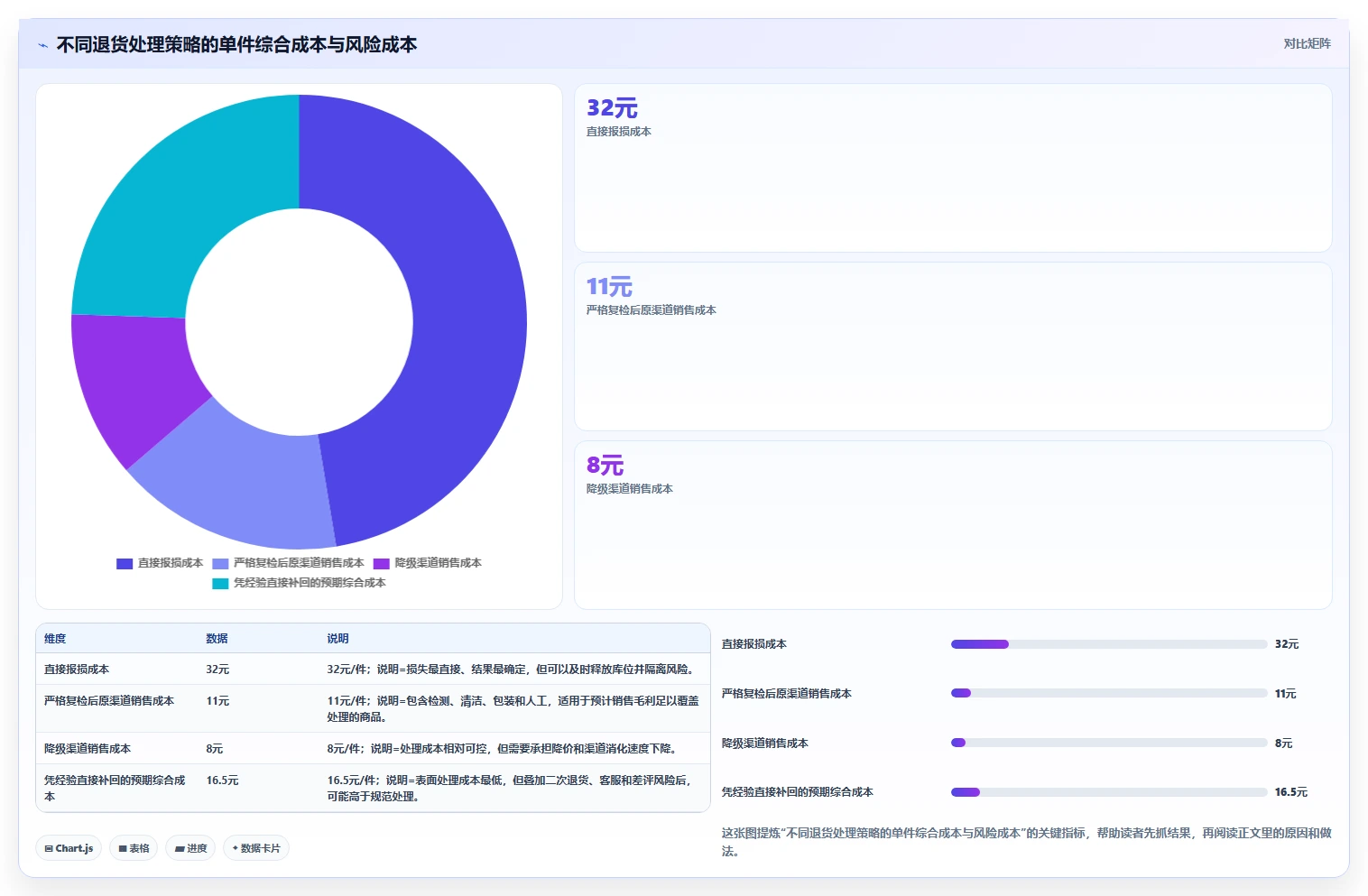
Task: Click the 11元 value beside progress bar
Action: tap(1286, 694)
